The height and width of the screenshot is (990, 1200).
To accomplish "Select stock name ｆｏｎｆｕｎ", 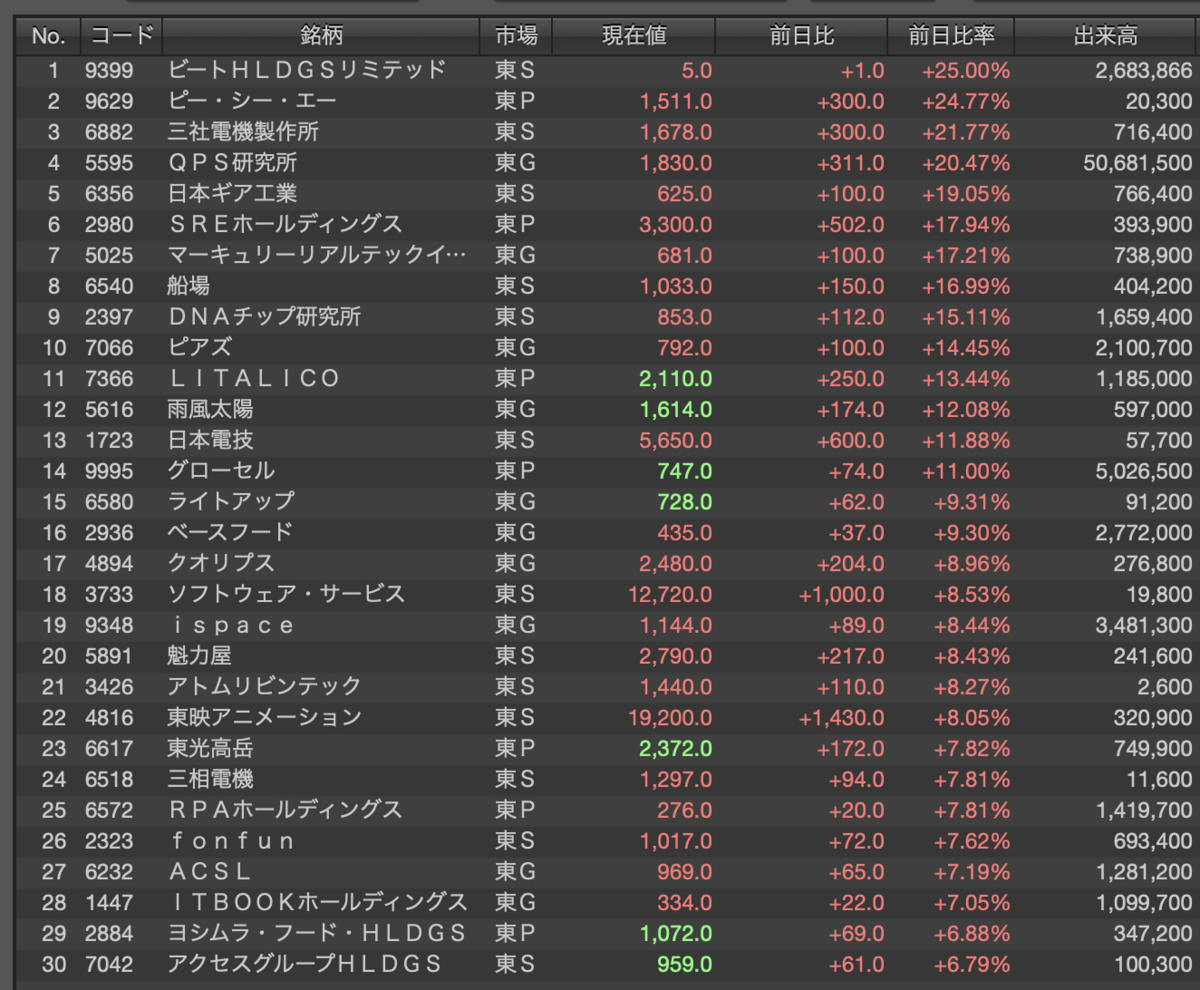I will (x=232, y=841).
